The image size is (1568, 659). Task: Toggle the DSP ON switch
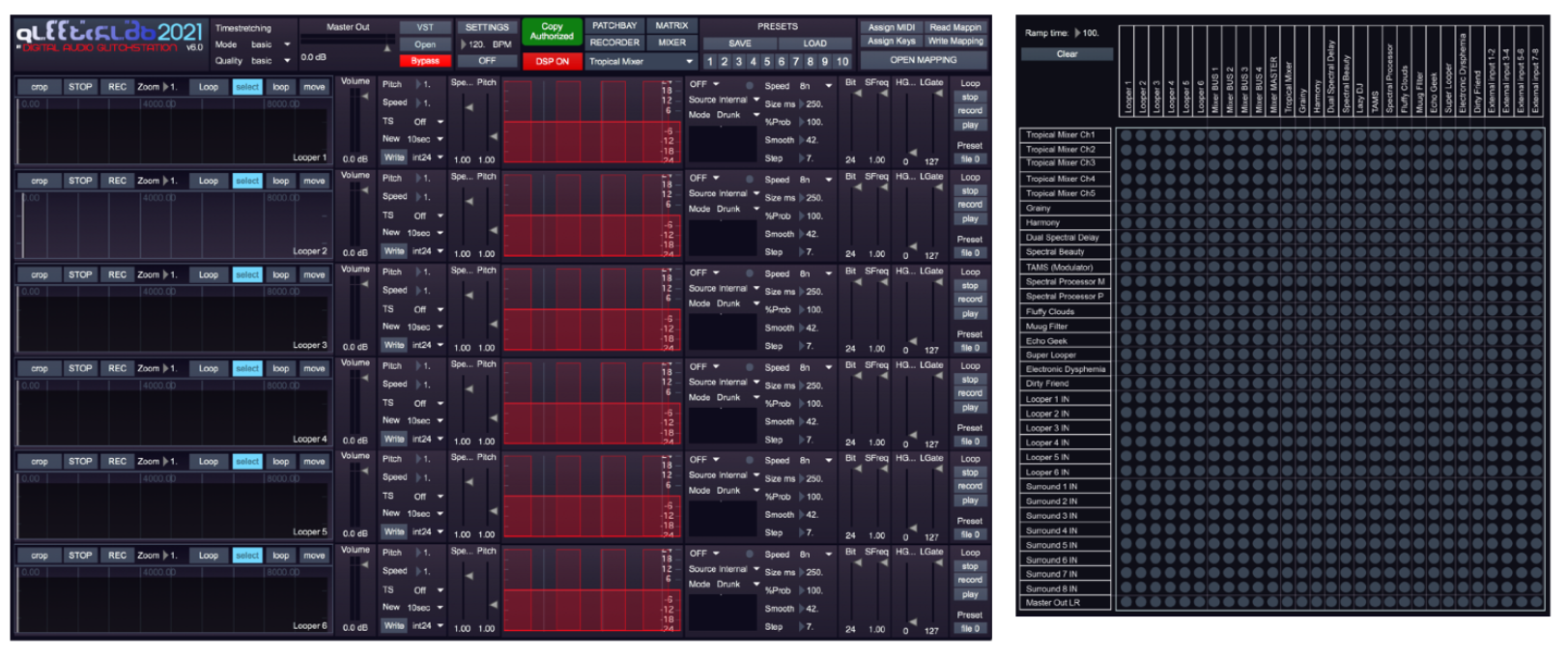[x=552, y=61]
